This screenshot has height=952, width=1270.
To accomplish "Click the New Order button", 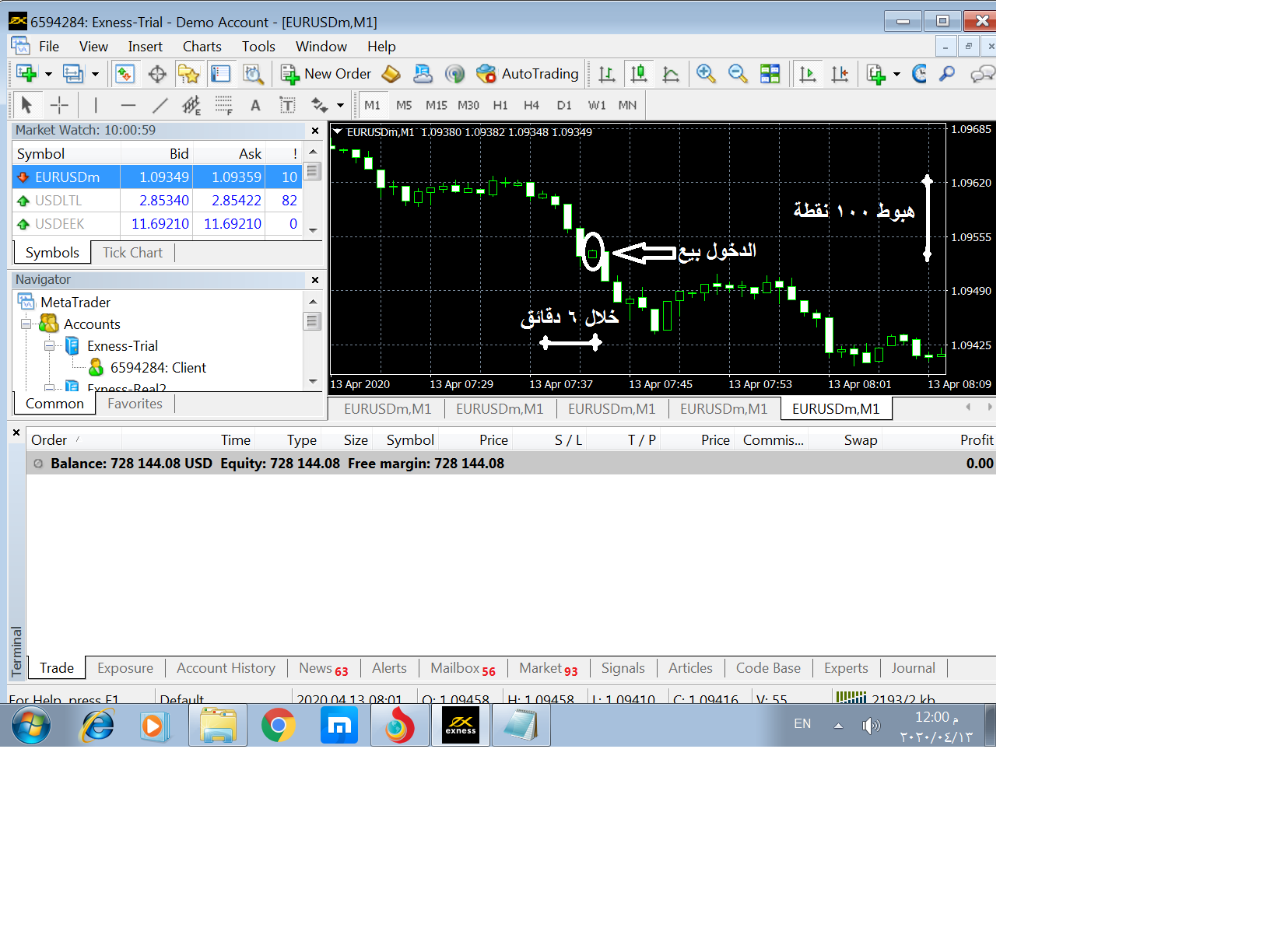I will 326,74.
